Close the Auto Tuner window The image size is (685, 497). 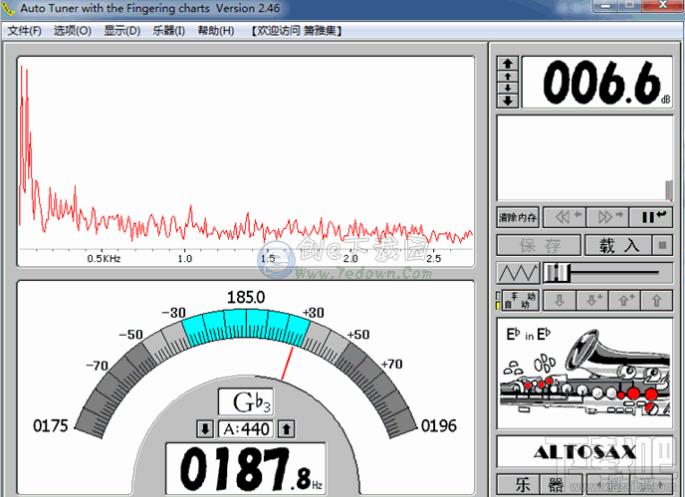[x=662, y=5]
